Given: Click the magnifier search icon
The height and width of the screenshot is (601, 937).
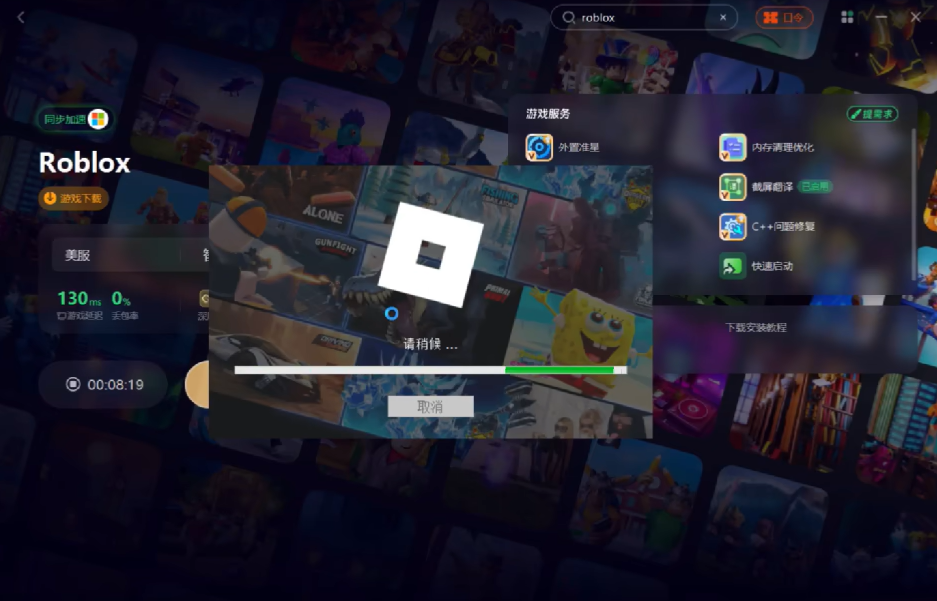Looking at the screenshot, I should (x=569, y=18).
